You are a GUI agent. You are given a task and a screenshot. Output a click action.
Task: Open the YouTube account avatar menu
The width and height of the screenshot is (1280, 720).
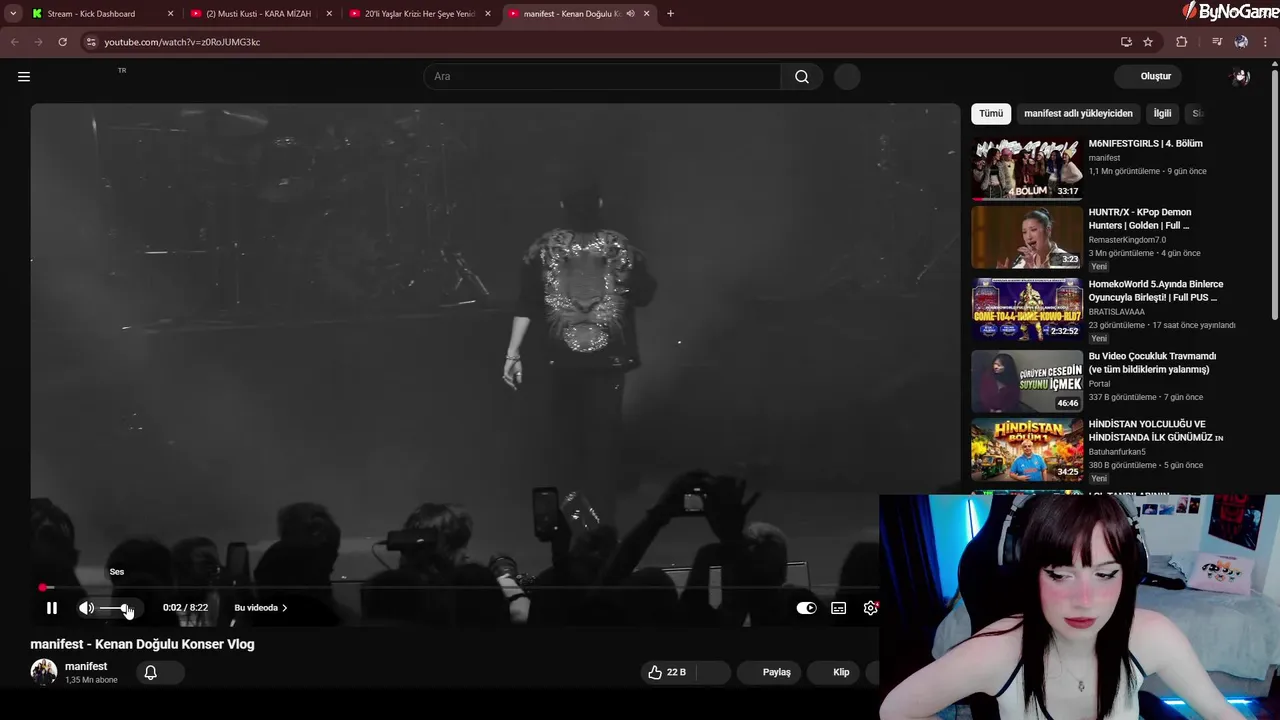(x=1241, y=76)
